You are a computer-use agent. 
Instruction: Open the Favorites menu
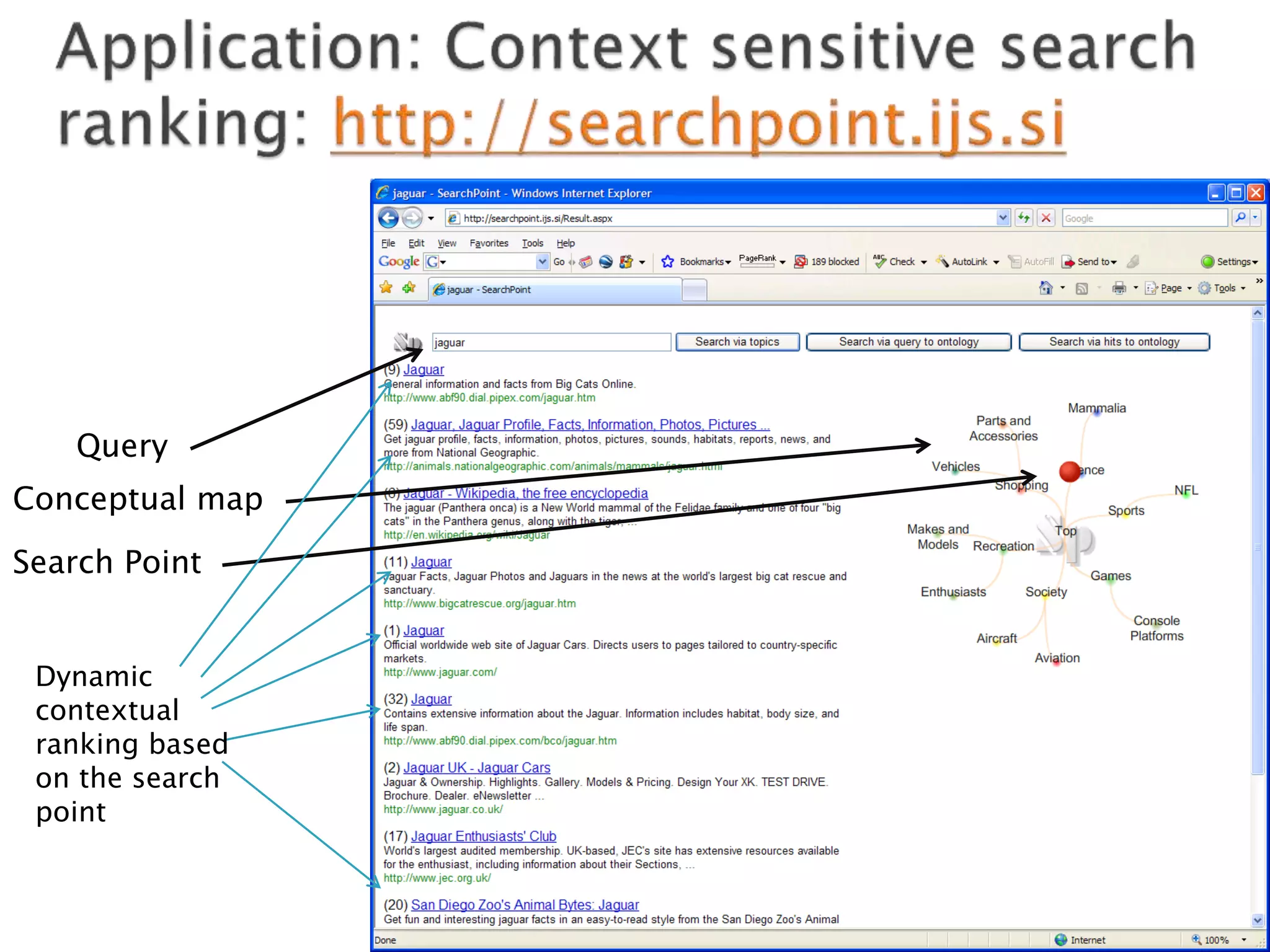coord(489,243)
